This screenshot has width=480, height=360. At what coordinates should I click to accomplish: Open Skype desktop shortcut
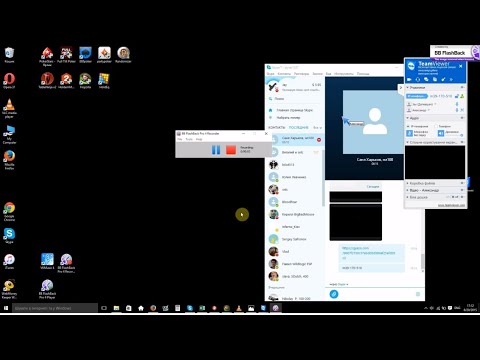[9, 236]
